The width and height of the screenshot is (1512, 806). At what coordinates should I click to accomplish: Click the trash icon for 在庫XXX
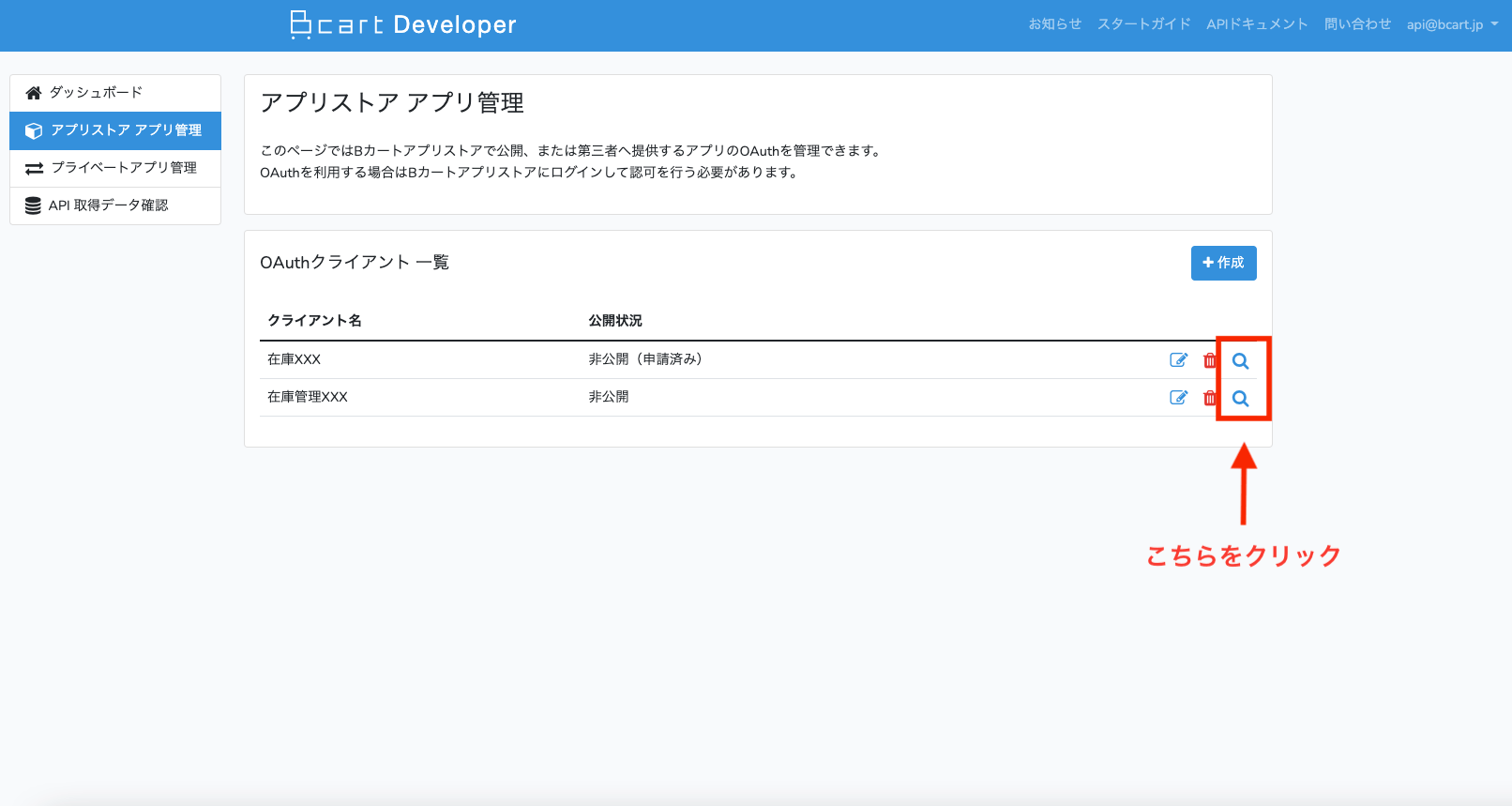[1209, 360]
